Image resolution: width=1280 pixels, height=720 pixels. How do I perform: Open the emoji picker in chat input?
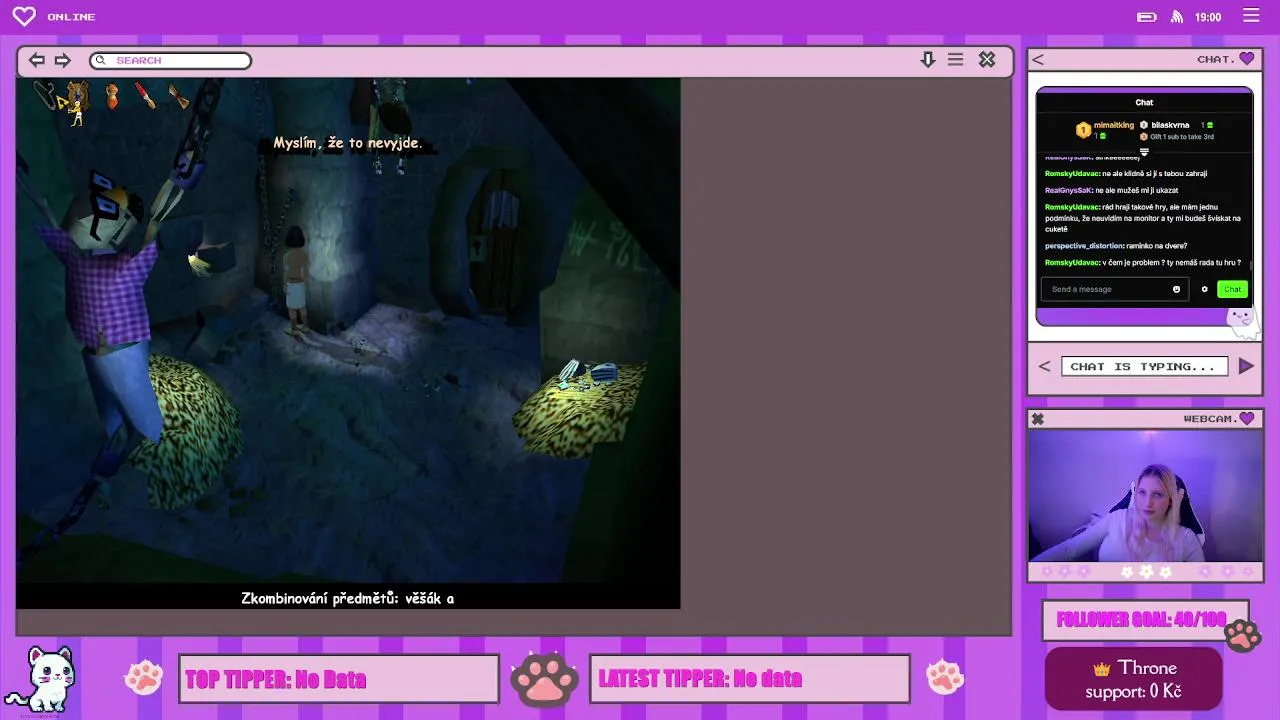pos(1176,289)
